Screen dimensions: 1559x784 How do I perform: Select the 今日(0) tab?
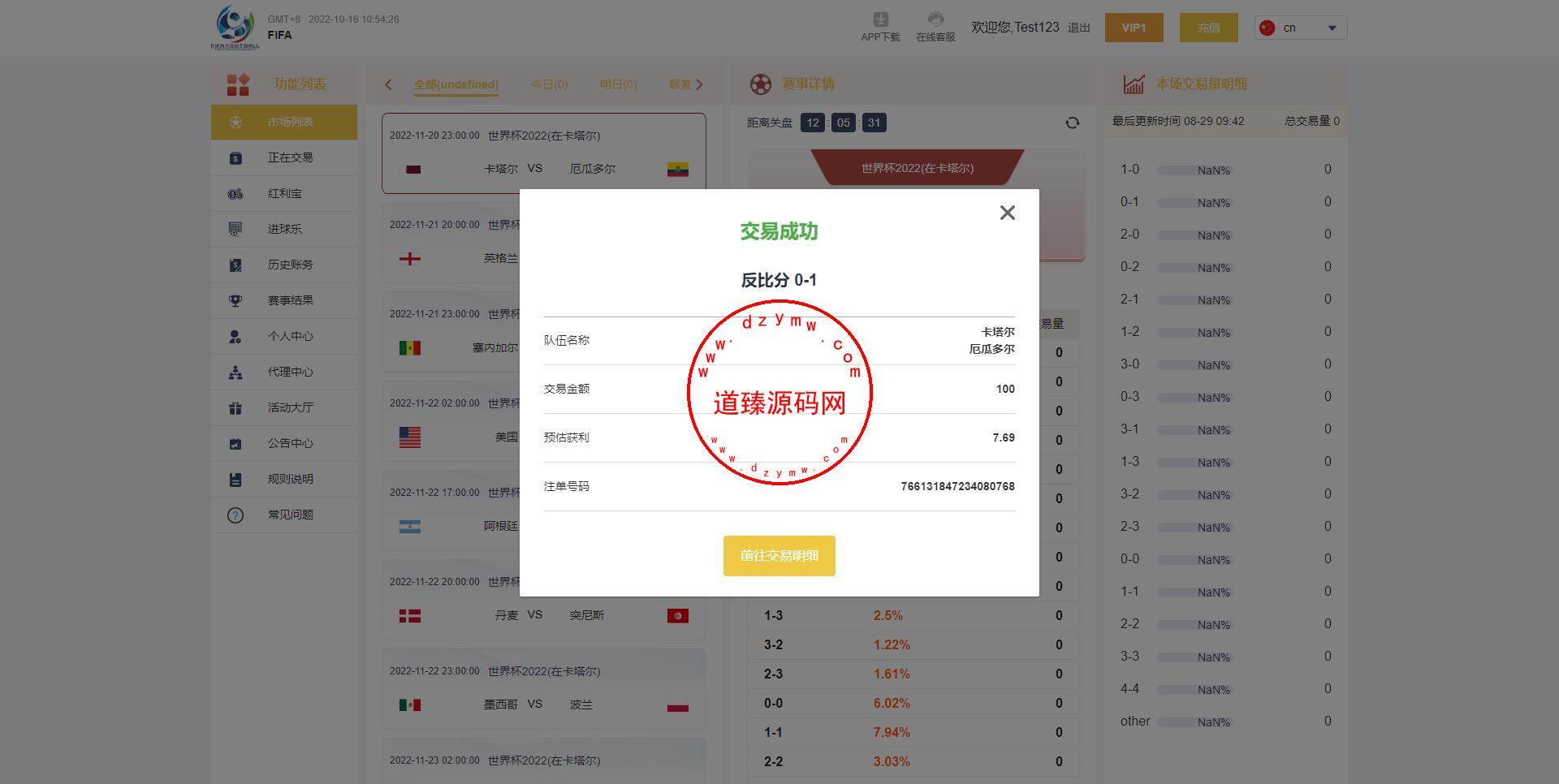click(x=550, y=84)
